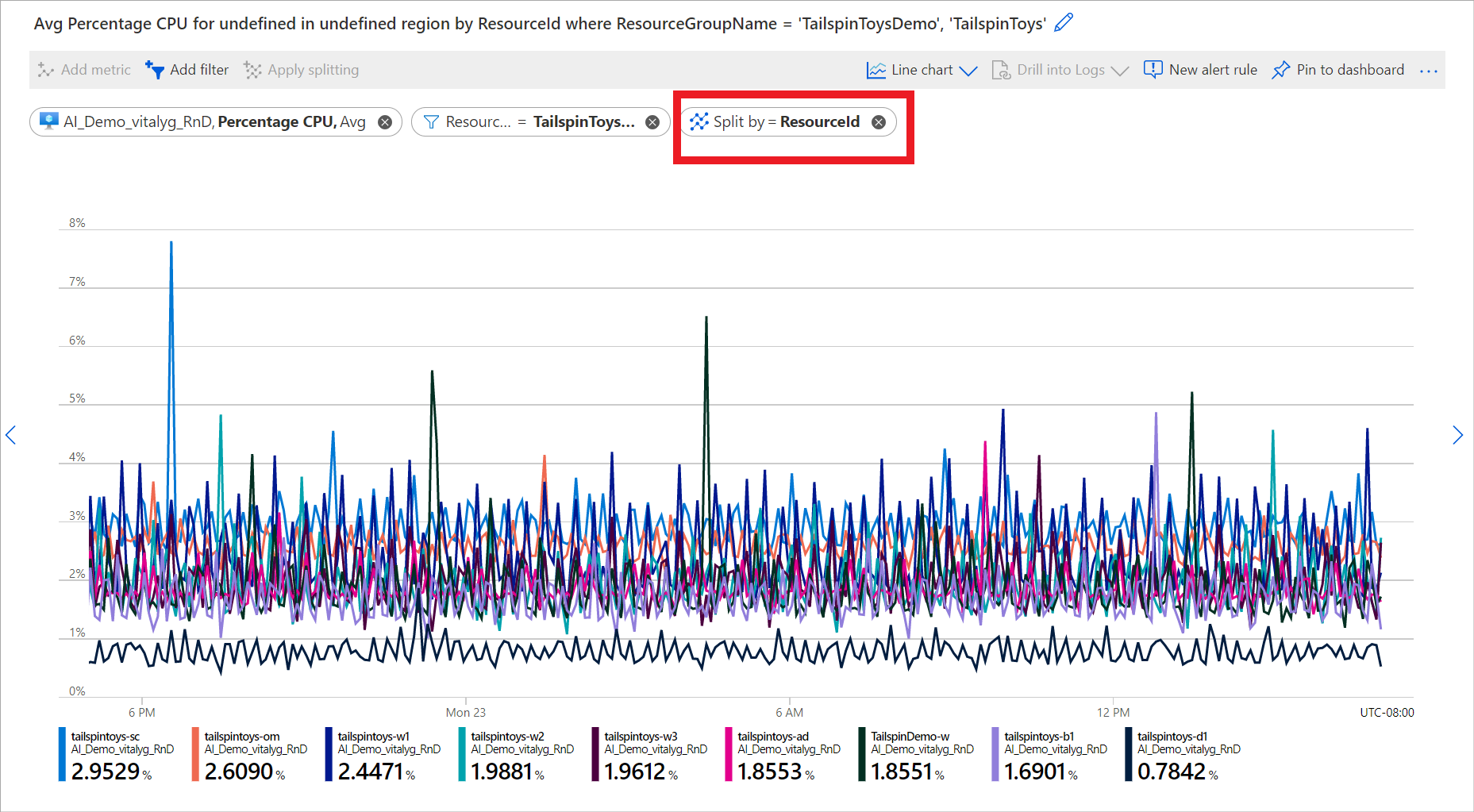
Task: Open the Line chart type dropdown
Action: click(969, 70)
